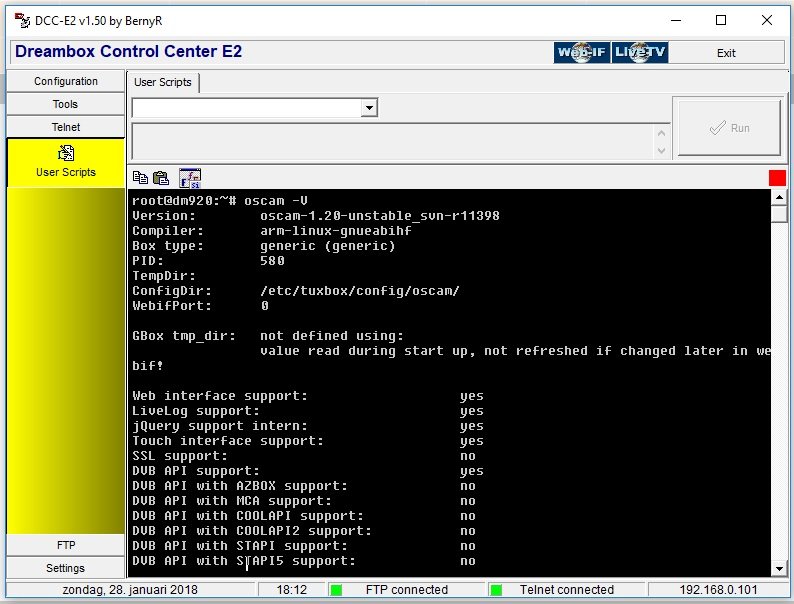The image size is (794, 604).
Task: Click the 'Telnet connected' status text
Action: (567, 590)
